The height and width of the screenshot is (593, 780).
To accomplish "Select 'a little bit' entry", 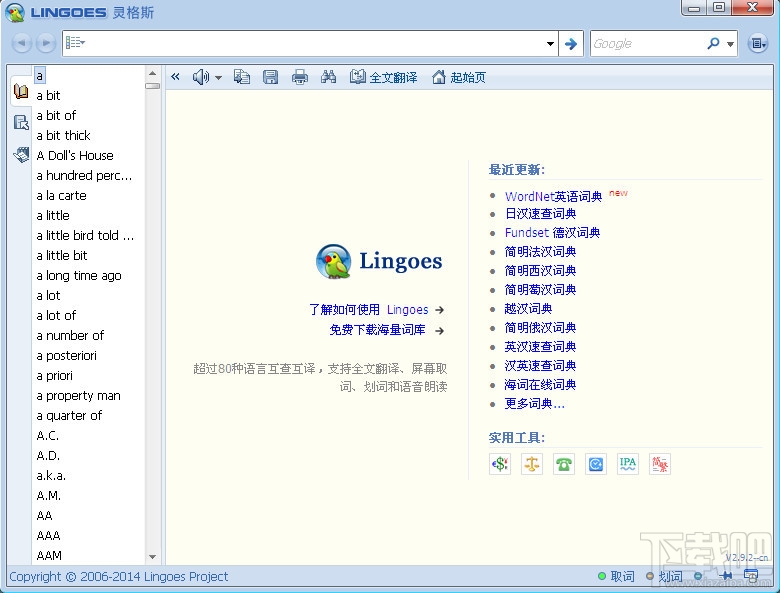I will point(62,255).
